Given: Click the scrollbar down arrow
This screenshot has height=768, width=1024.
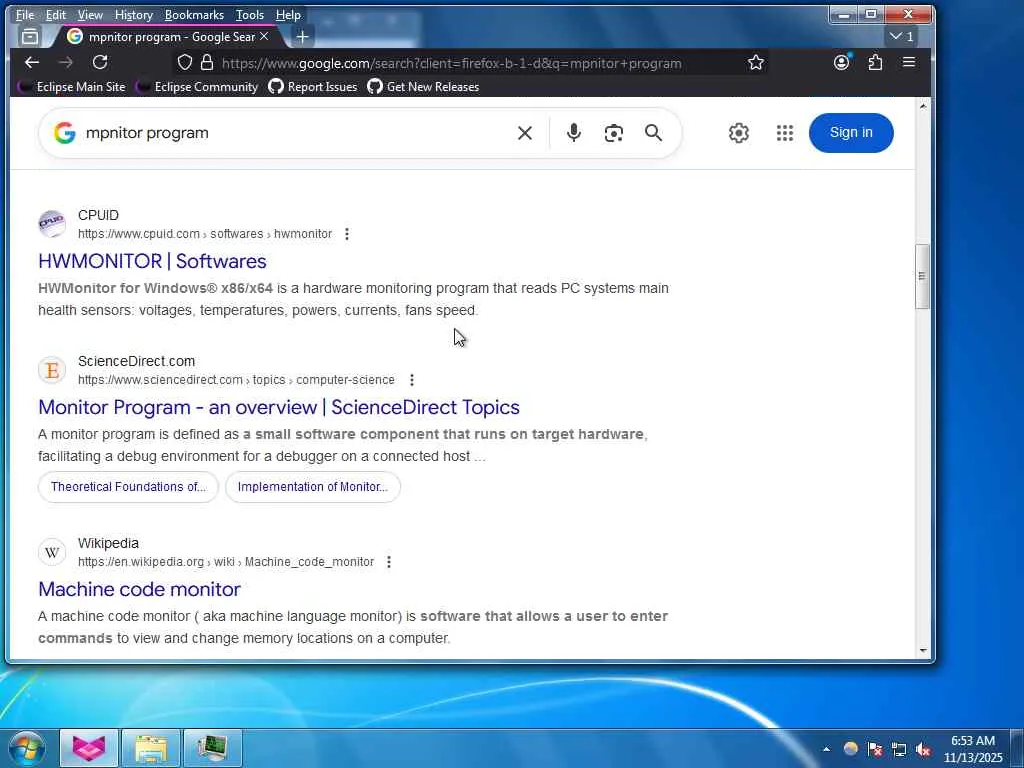Looking at the screenshot, I should (x=923, y=650).
